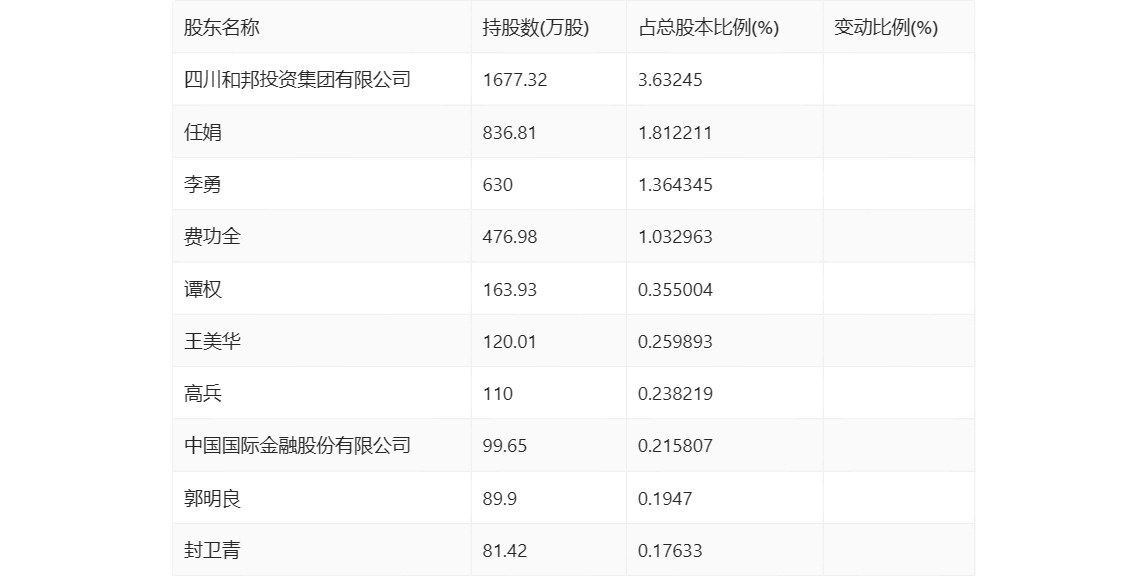Click the value 81.42
The image size is (1148, 576).
pyautogui.click(x=504, y=550)
